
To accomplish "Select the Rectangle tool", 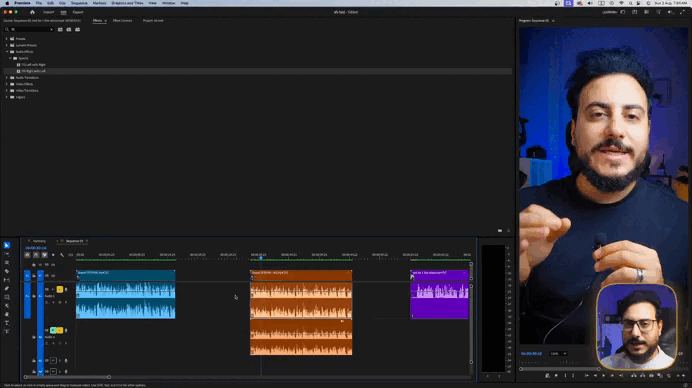I will tap(7, 297).
